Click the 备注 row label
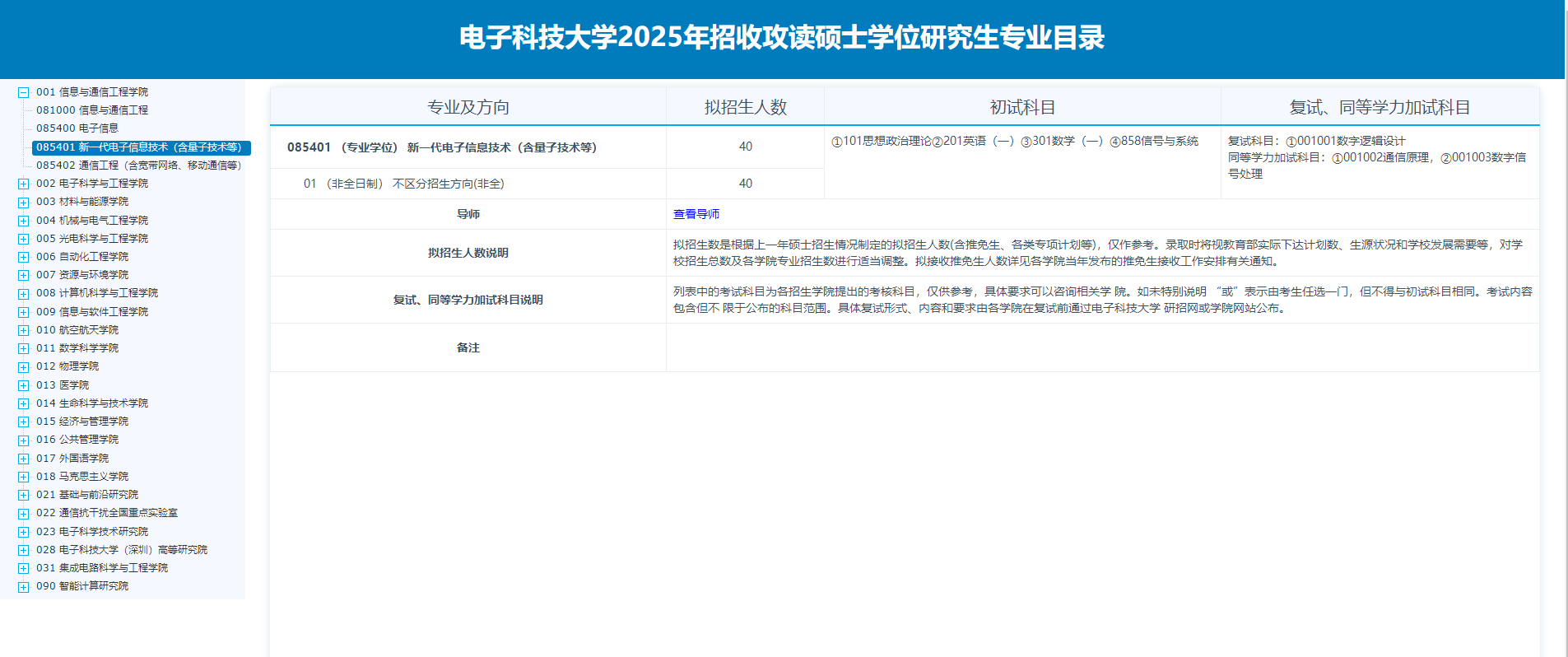 (468, 347)
